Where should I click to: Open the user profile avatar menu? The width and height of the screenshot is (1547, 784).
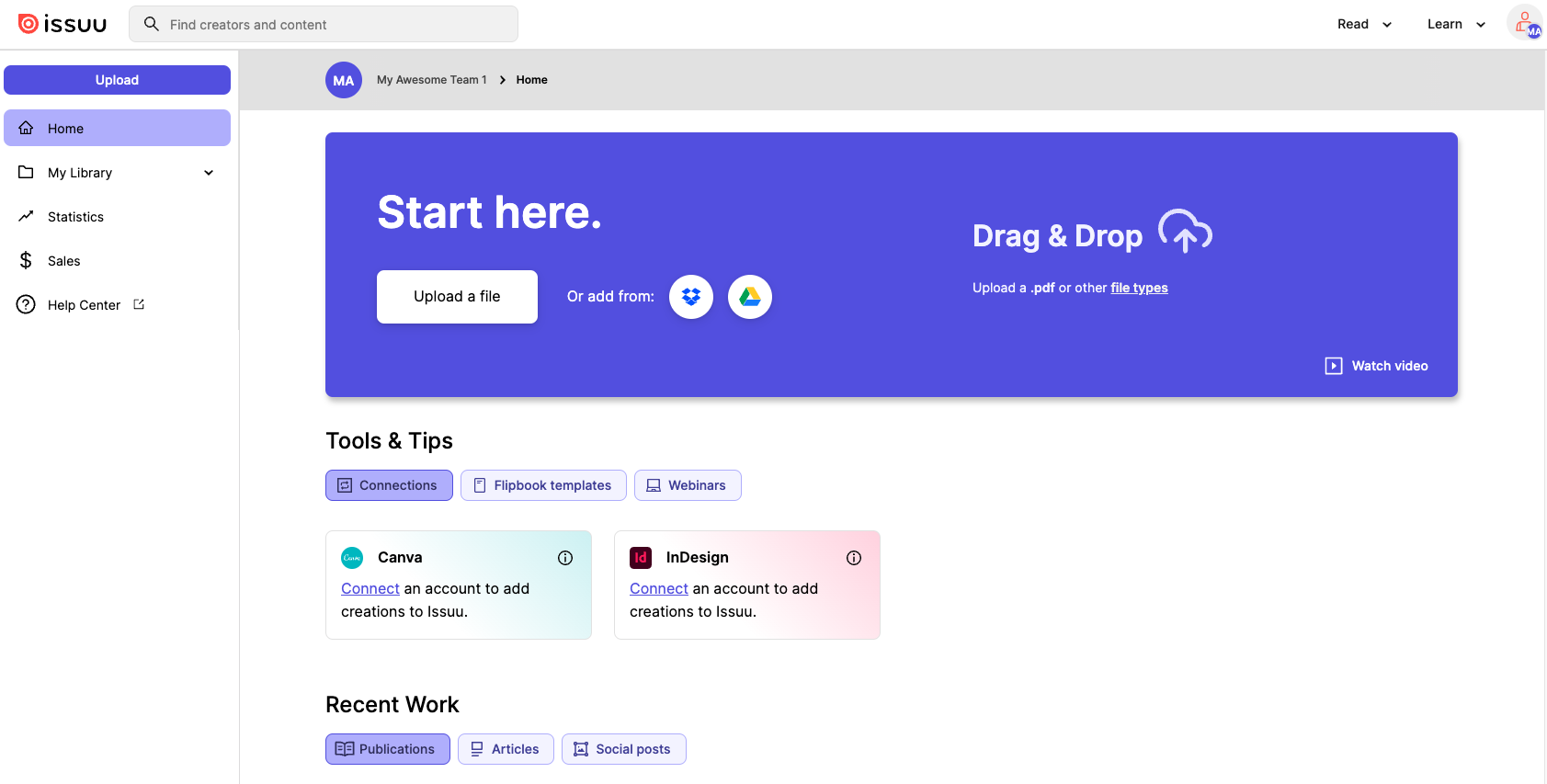[1524, 23]
